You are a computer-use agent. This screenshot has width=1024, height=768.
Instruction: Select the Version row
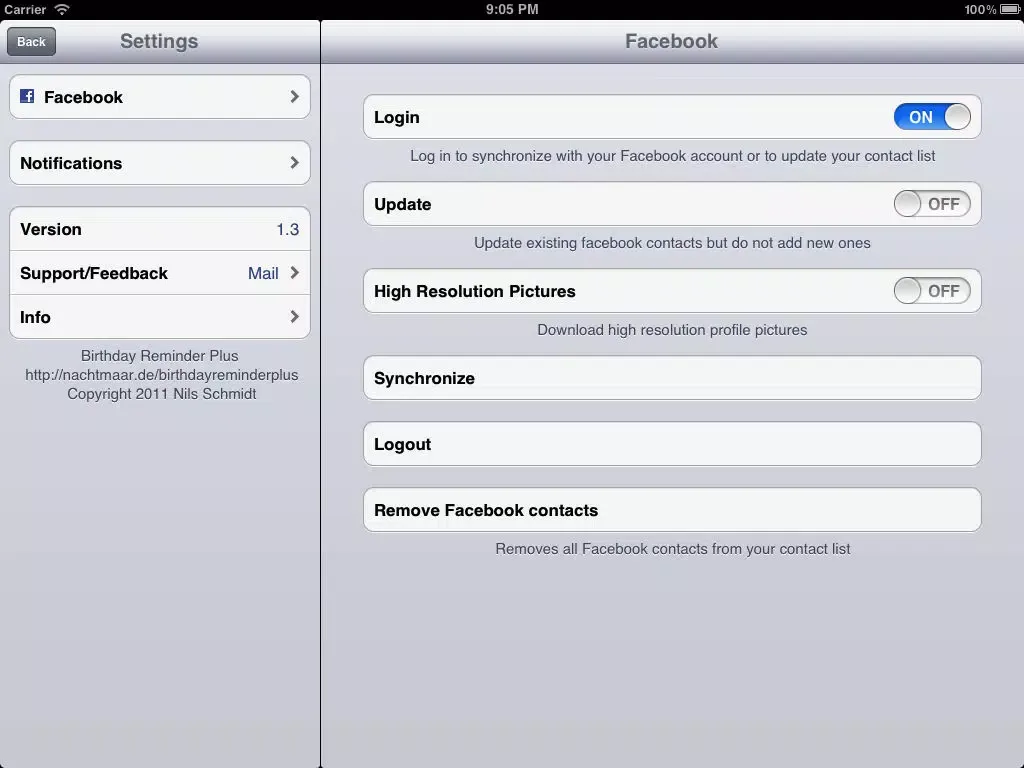coord(160,229)
